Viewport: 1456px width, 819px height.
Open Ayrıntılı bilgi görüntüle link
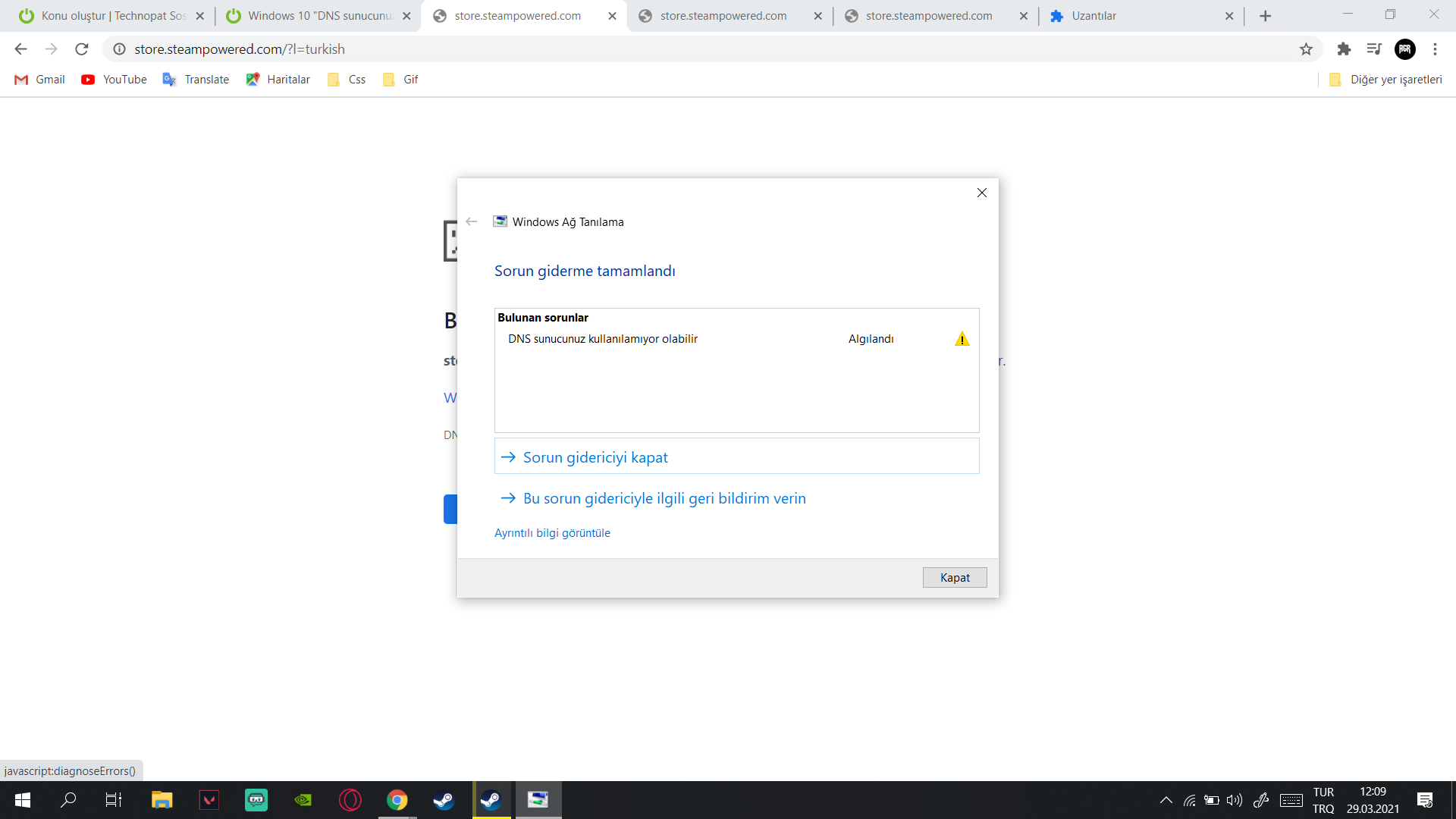click(552, 533)
